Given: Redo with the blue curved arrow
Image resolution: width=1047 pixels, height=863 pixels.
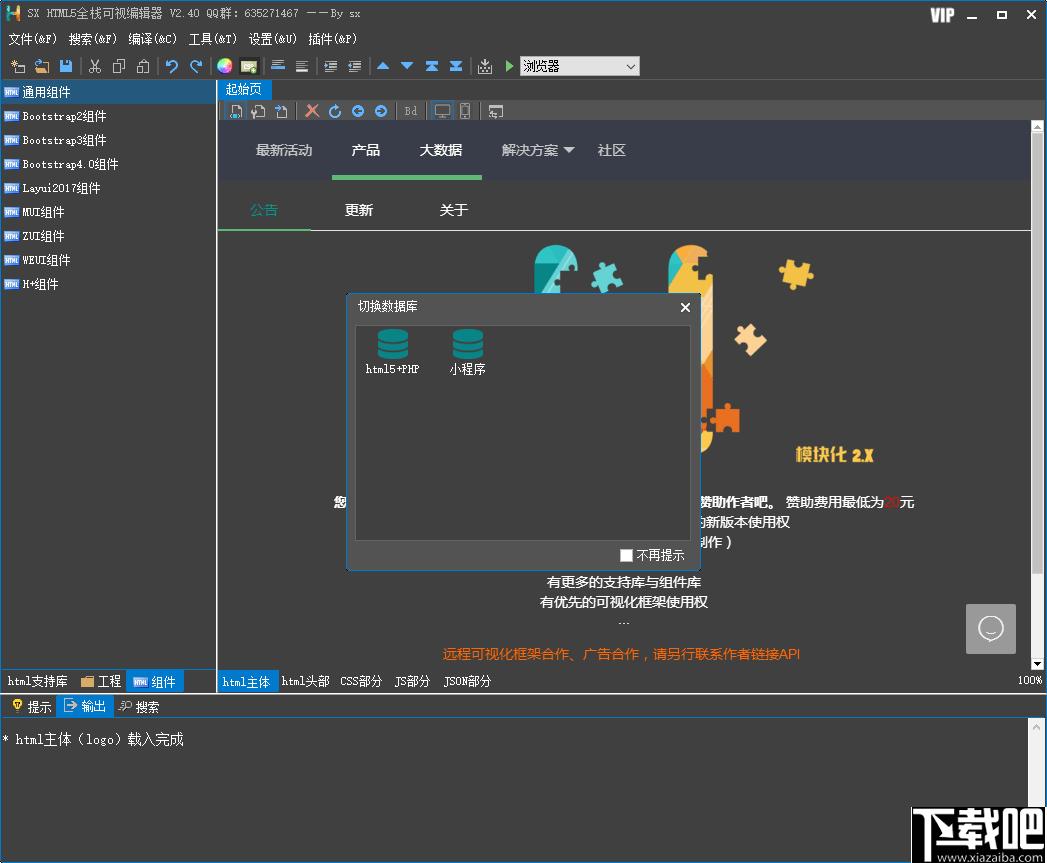Looking at the screenshot, I should click(196, 66).
